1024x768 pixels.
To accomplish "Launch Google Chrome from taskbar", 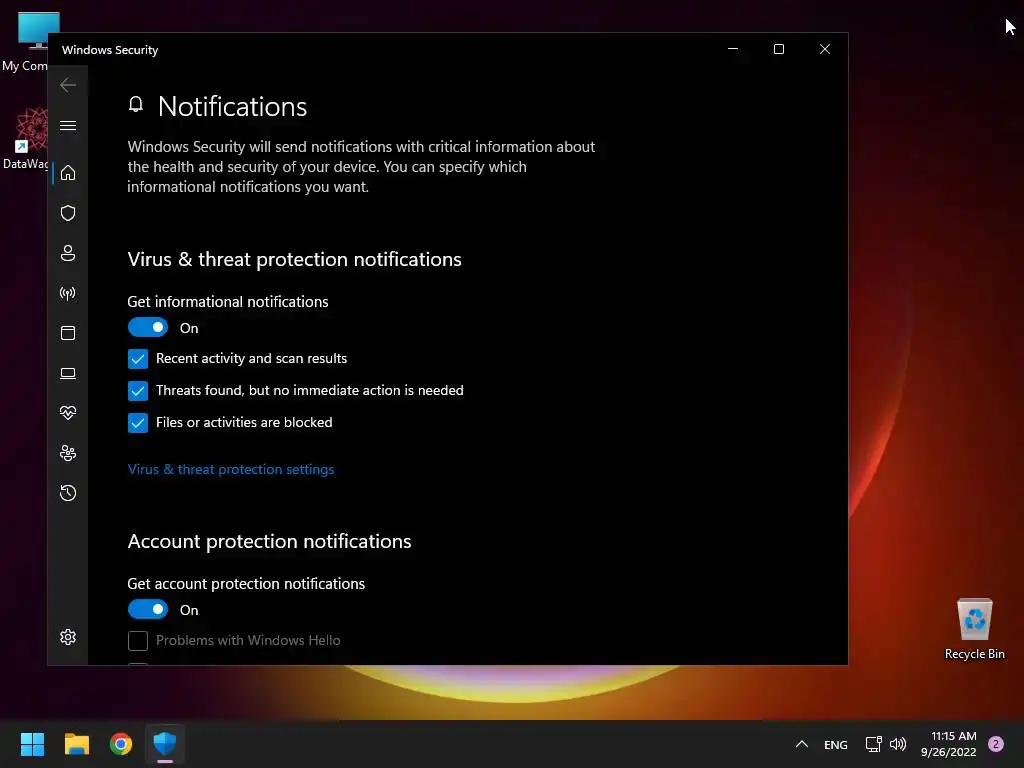I will [x=121, y=744].
